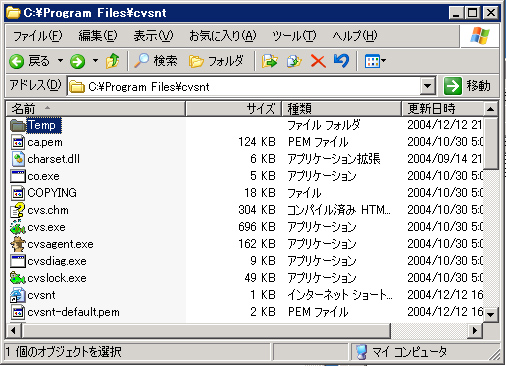Viewport: 506px width, 366px height.
Task: Select the file name "cvslock.exe"
Action: click(57, 278)
